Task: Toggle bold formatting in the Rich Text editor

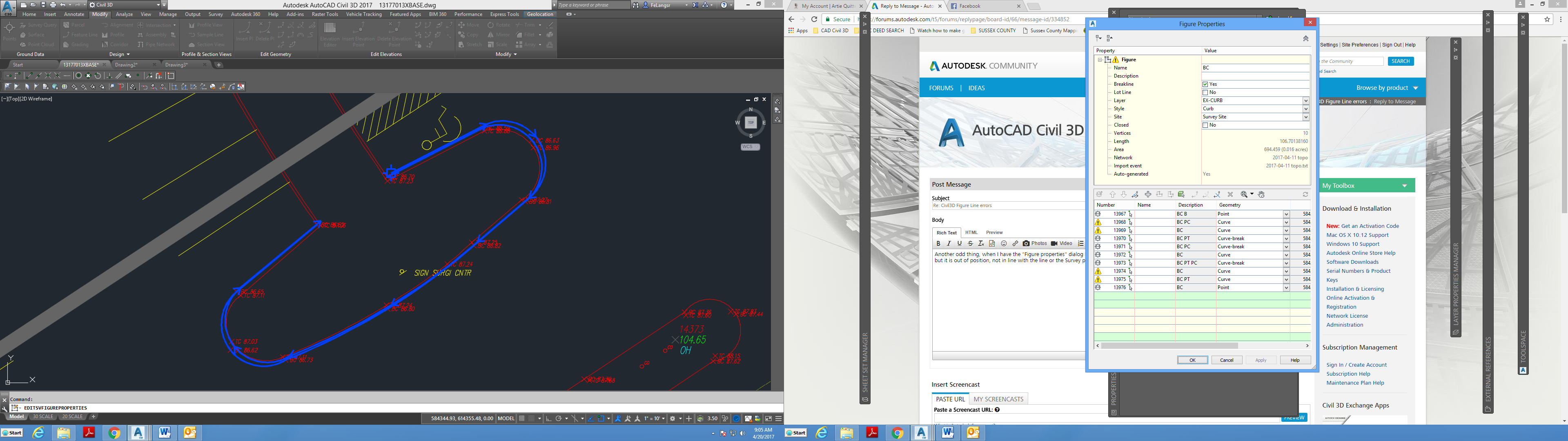Action: click(x=939, y=243)
